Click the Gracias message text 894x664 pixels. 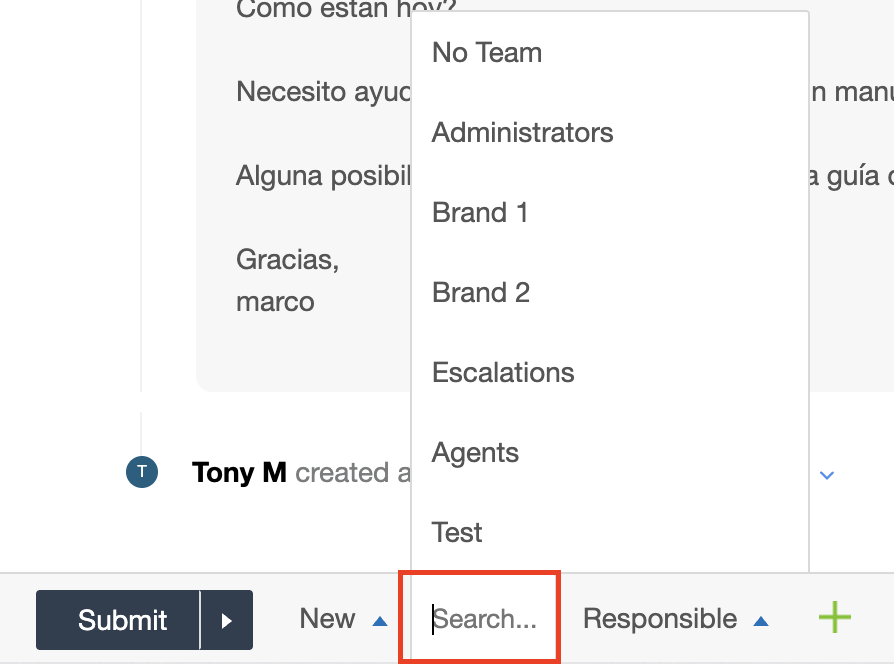tap(288, 260)
